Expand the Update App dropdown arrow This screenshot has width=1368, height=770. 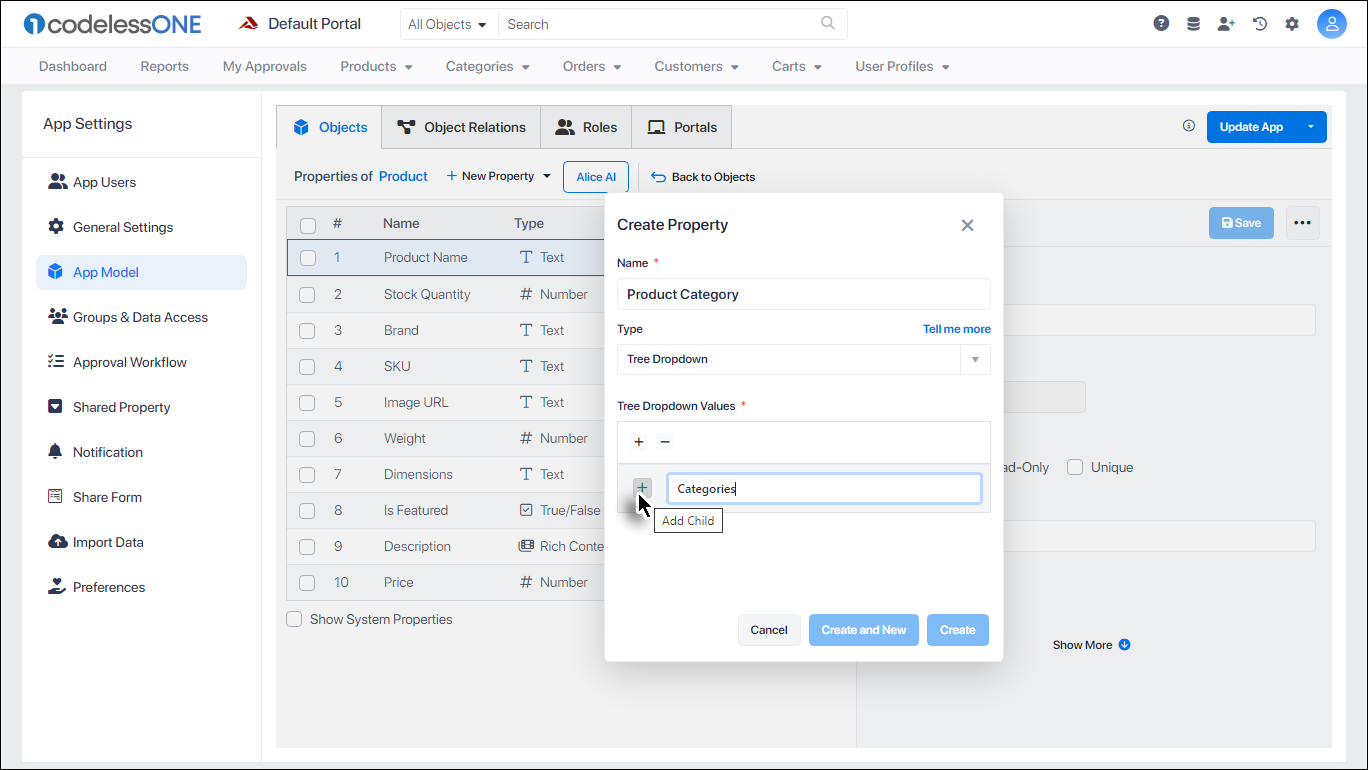point(1311,127)
